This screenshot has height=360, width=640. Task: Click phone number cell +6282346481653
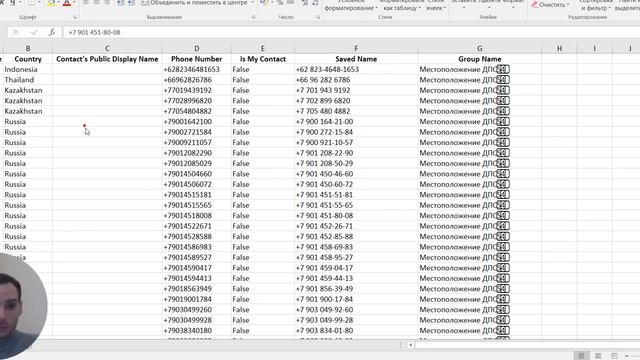[x=196, y=69]
